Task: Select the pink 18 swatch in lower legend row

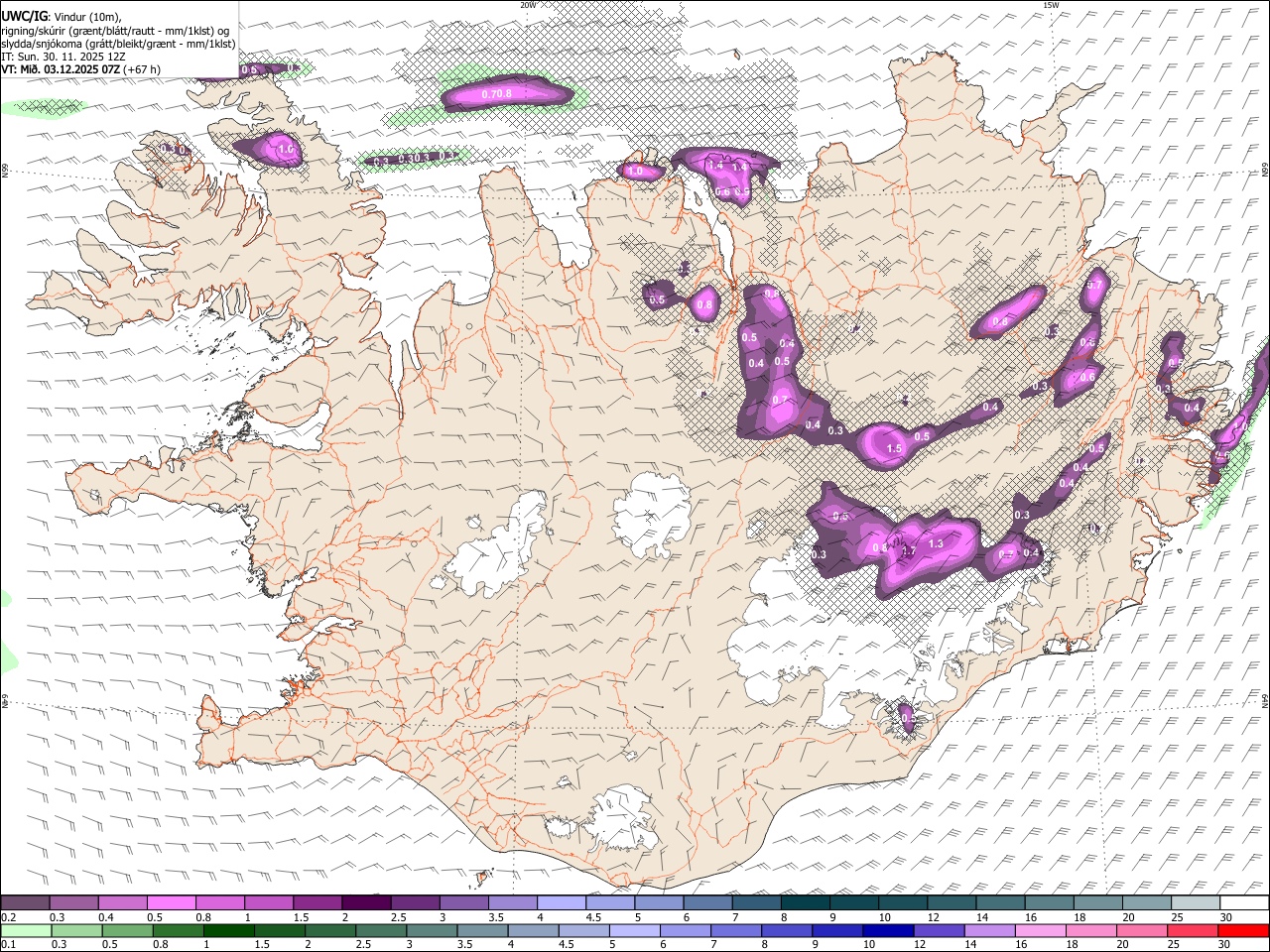Action: (1090, 930)
